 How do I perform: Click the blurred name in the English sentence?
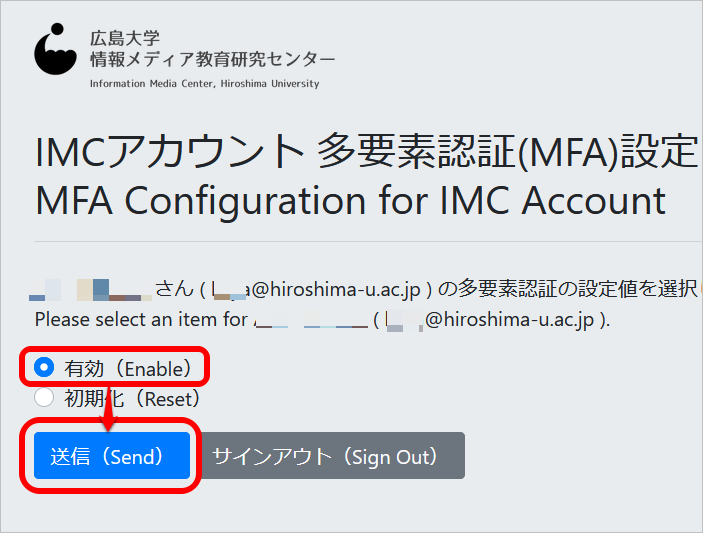[x=311, y=320]
